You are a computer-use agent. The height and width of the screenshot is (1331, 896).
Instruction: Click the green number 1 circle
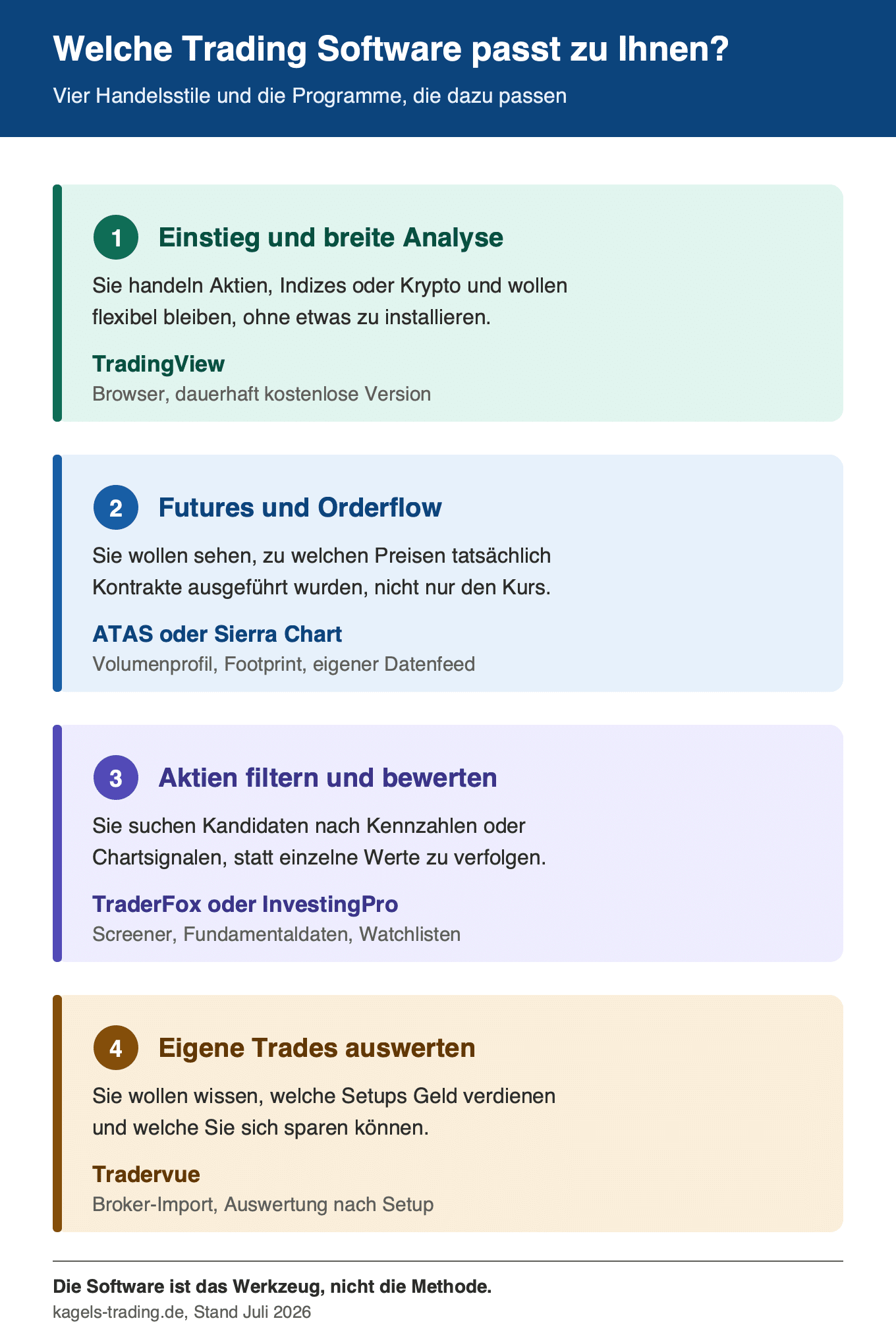pos(116,237)
